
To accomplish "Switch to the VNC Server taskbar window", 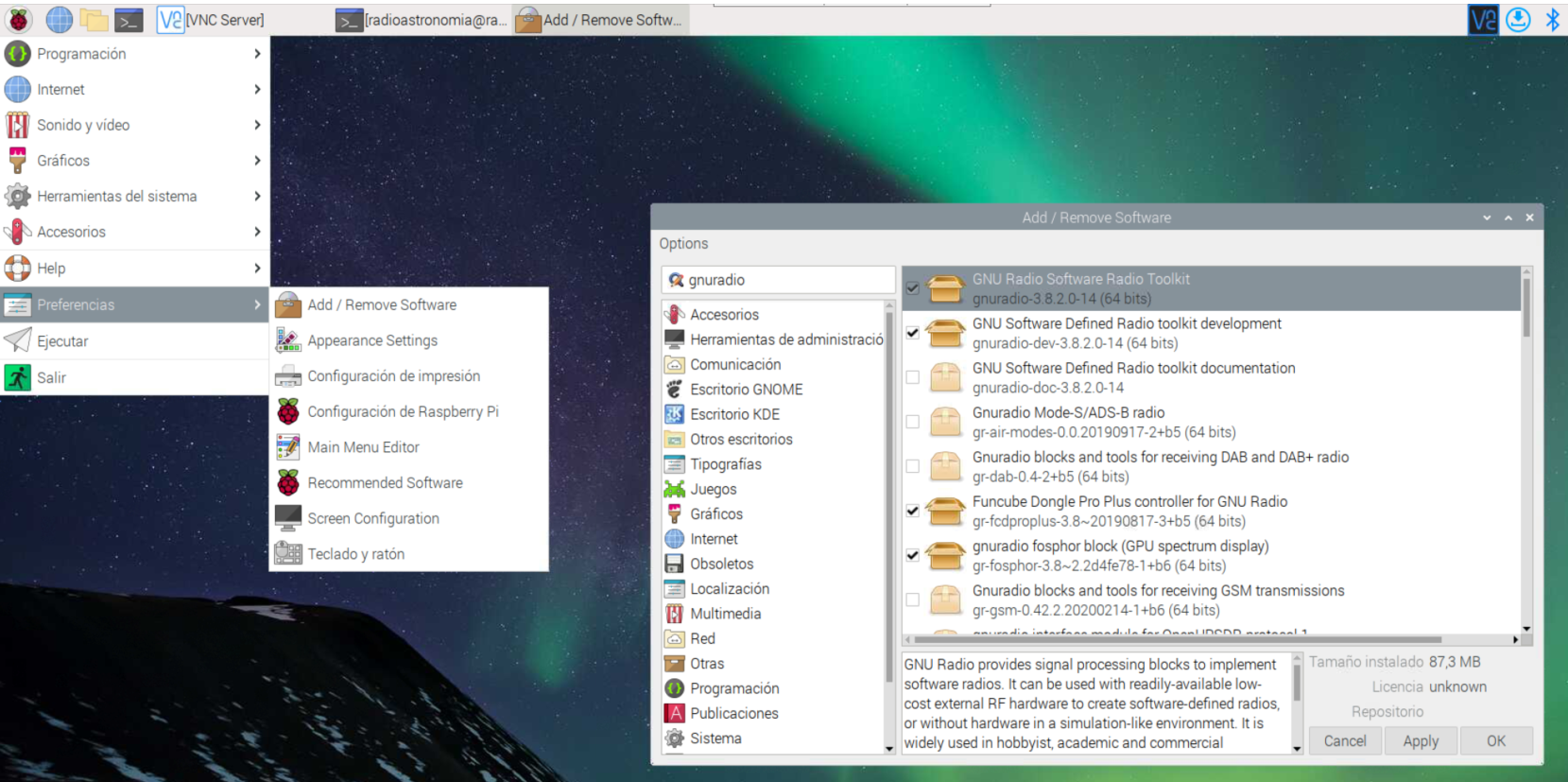I will 211,19.
